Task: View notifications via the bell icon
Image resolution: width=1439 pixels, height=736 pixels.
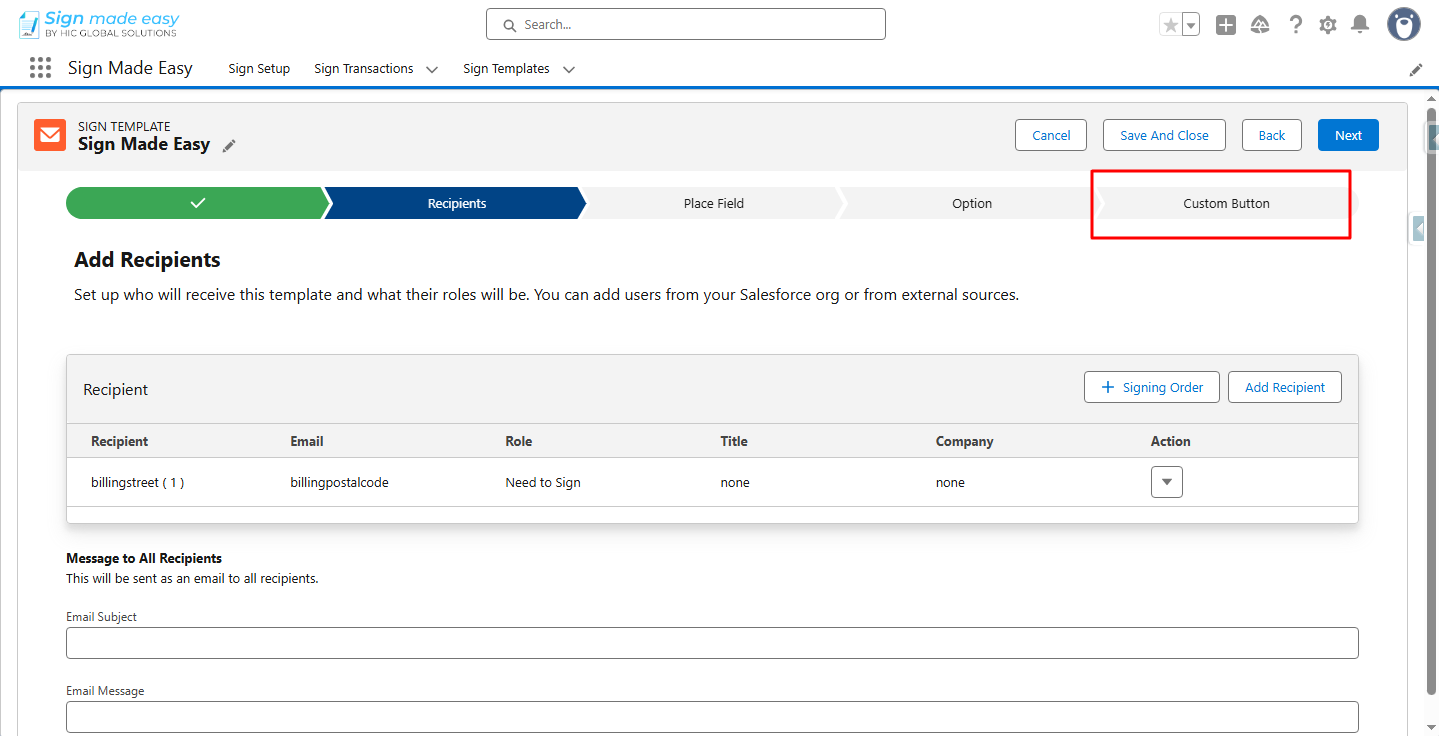Action: (1360, 24)
